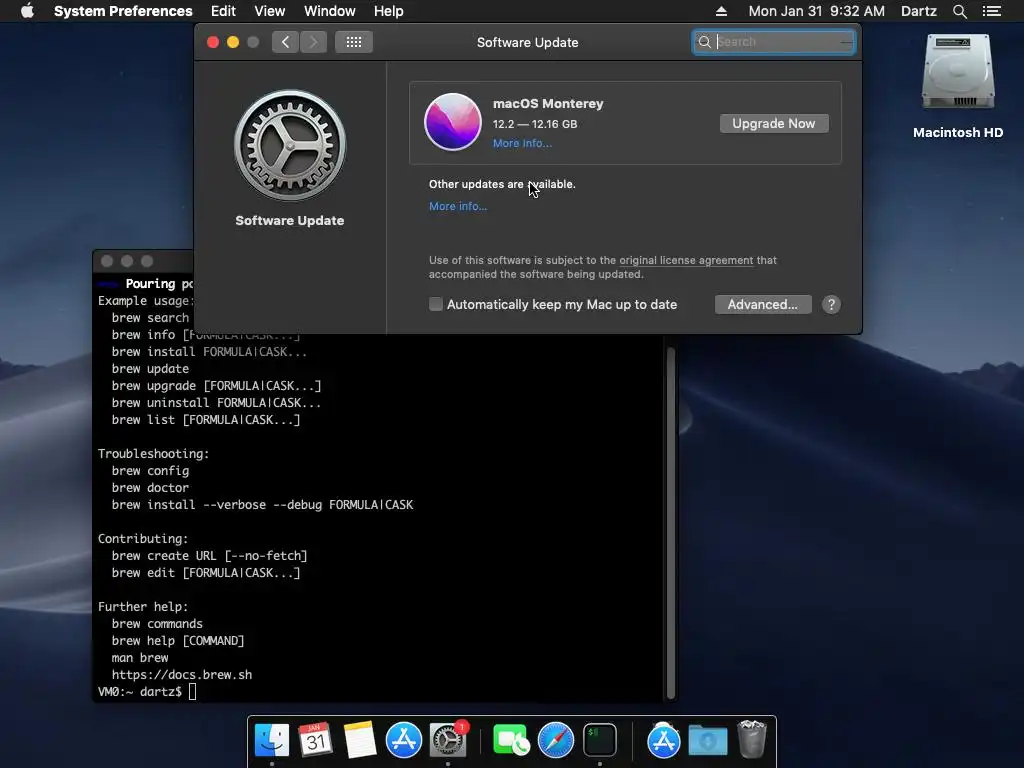Click the Terminal window scrollbar
Viewport: 1024px width, 768px height.
[x=670, y=522]
